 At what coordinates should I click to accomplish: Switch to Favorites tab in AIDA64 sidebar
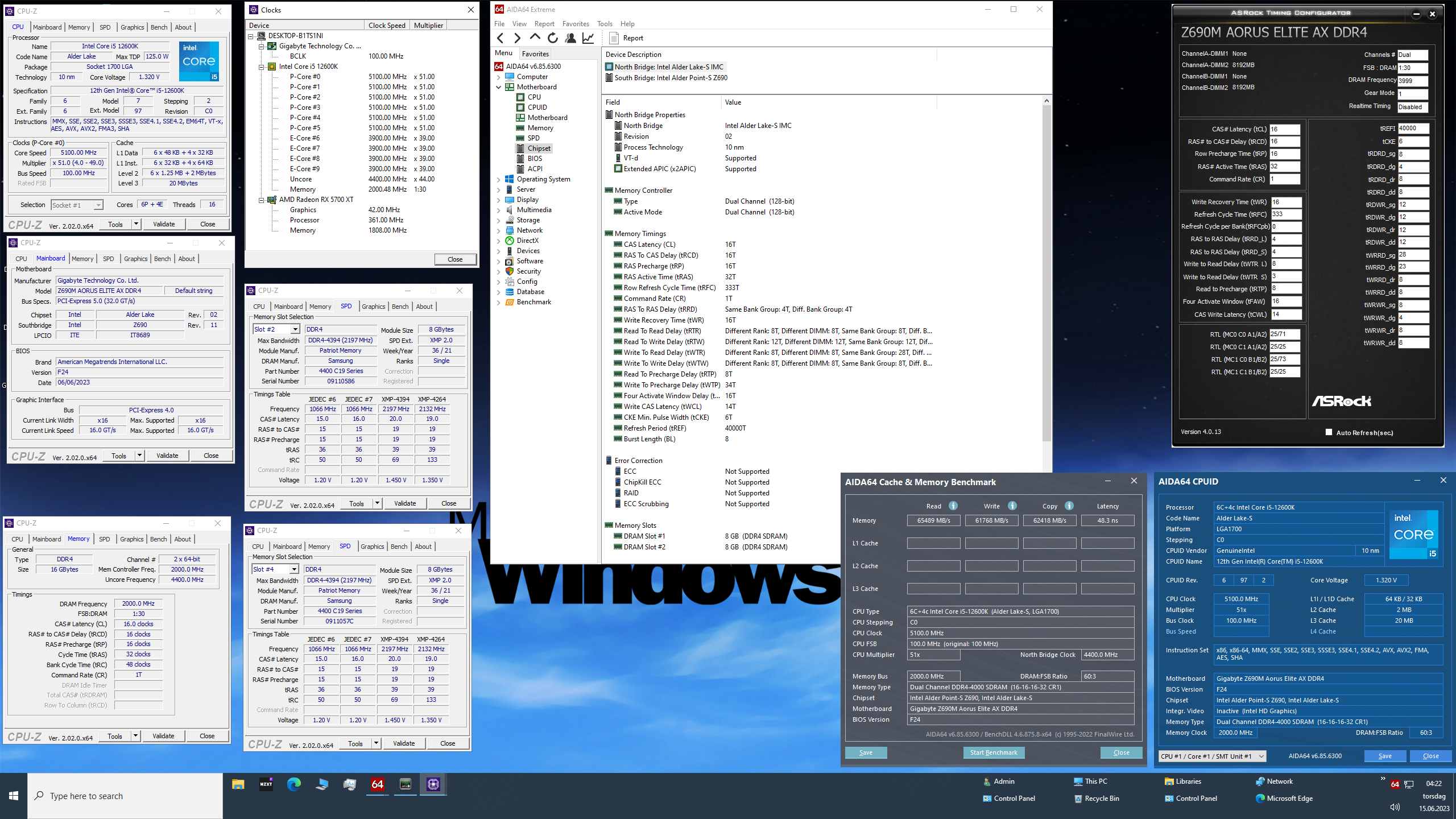(x=535, y=54)
